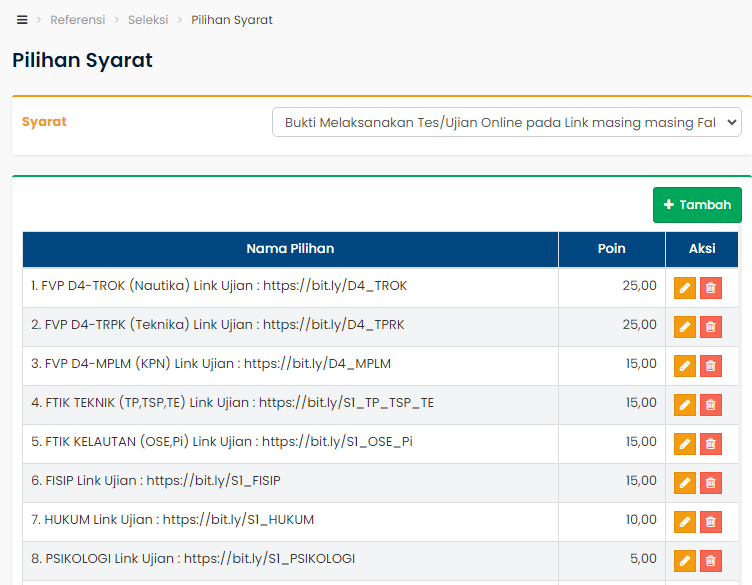Screen dimensions: 752x585
Task: Edit the FVP D4-TROK (Nautika) row
Action: click(685, 288)
